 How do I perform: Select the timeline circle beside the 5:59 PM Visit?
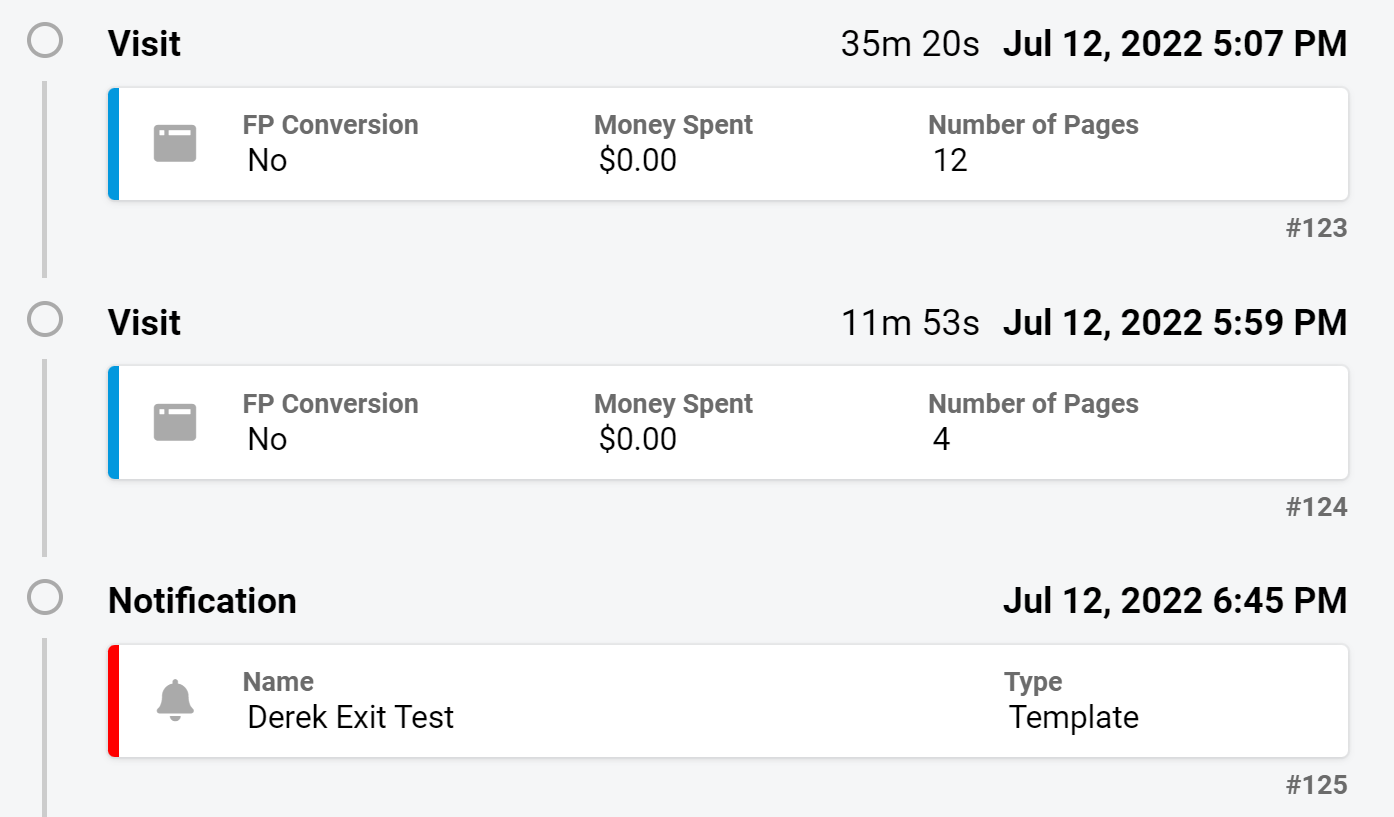(x=45, y=321)
